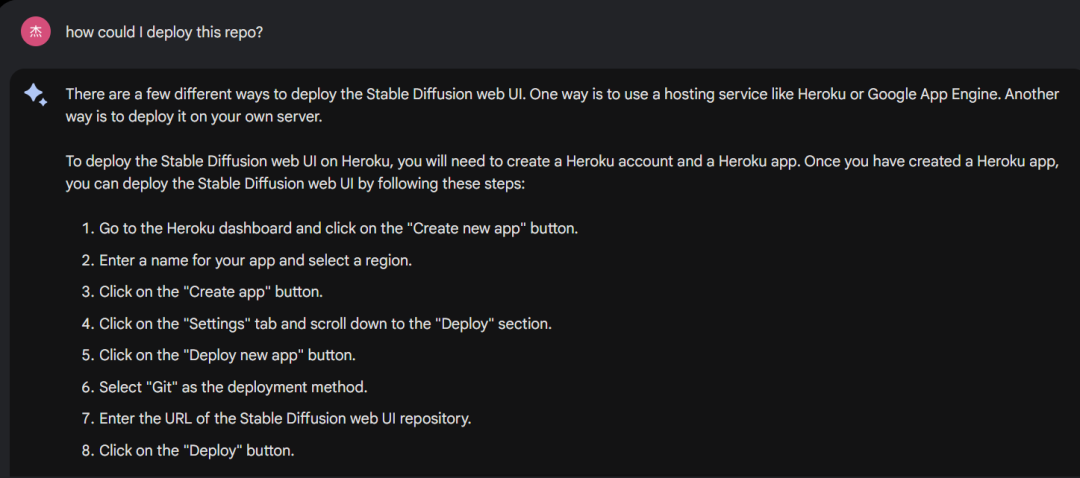Click step 6 Select 'Git' deployment method
1080x478 pixels.
pyautogui.click(x=225, y=387)
